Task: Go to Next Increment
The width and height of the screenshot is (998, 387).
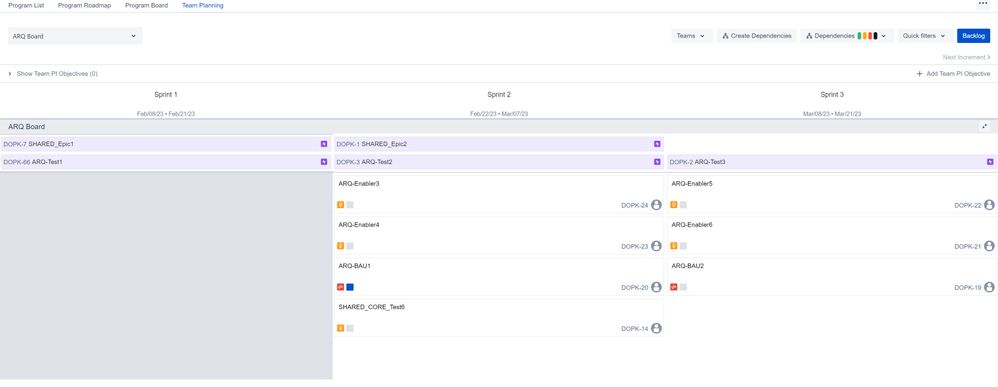Action: point(966,57)
